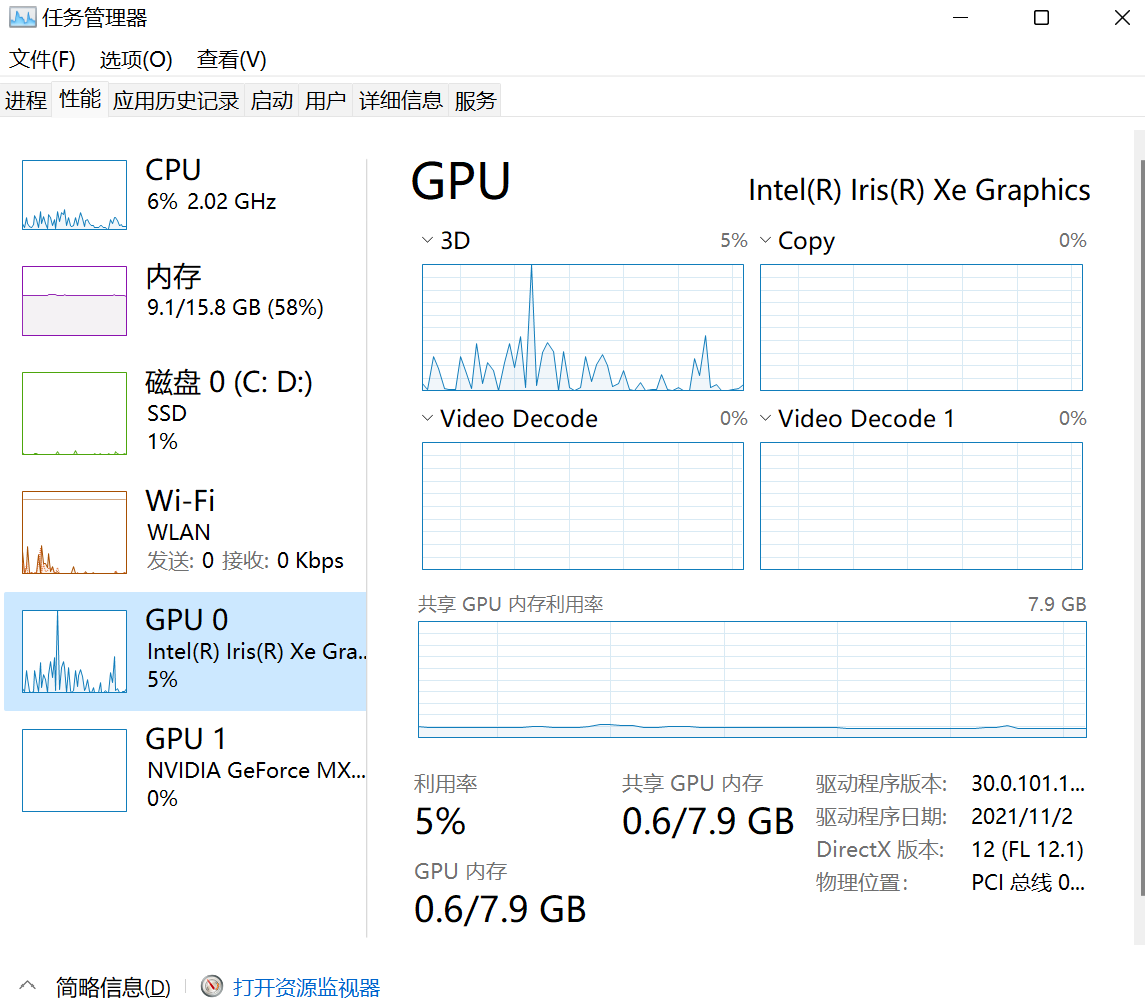1145x1006 pixels.
Task: Select the Wi-Fi graph thumbnail
Action: [x=74, y=532]
